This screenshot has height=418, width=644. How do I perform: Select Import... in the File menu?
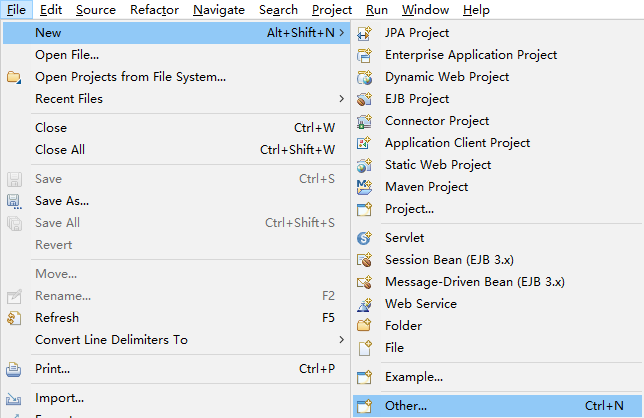point(59,398)
